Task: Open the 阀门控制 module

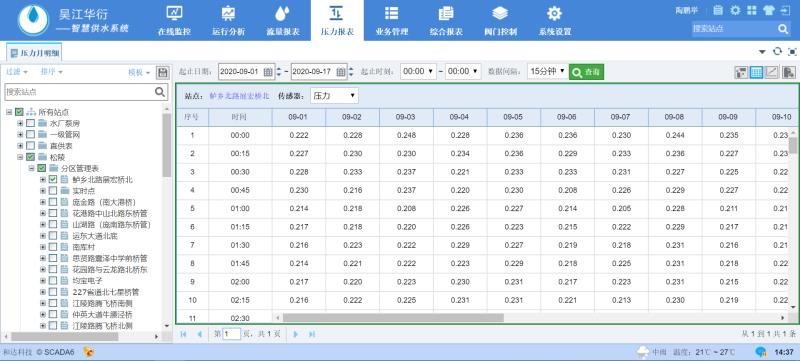Action: 500,20
